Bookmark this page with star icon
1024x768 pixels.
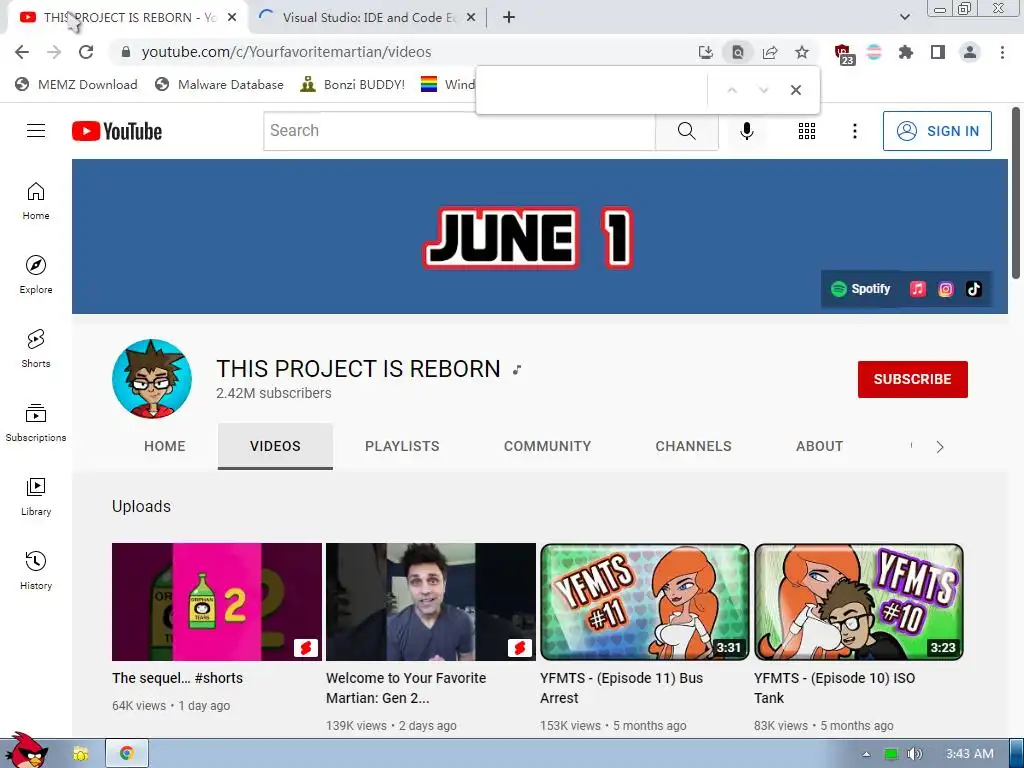tap(802, 52)
